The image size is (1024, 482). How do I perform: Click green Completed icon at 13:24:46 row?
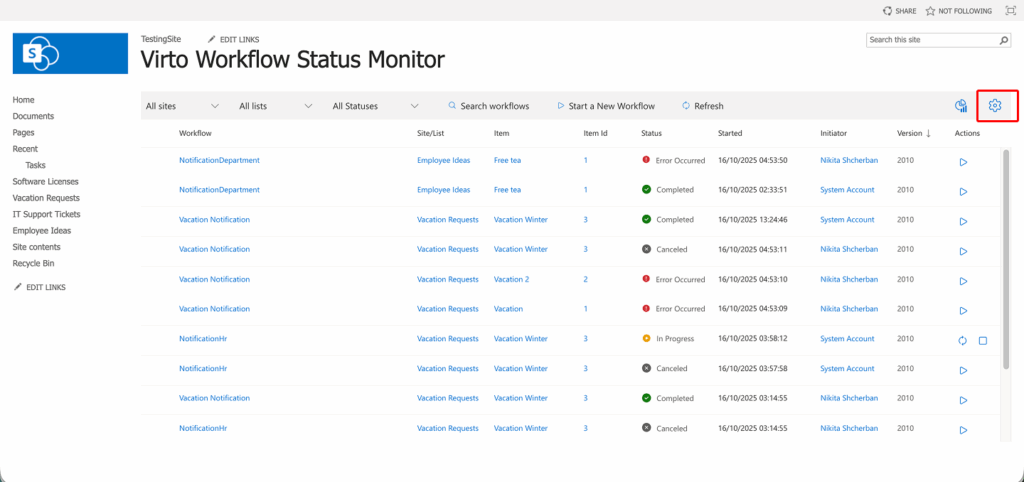click(647, 219)
